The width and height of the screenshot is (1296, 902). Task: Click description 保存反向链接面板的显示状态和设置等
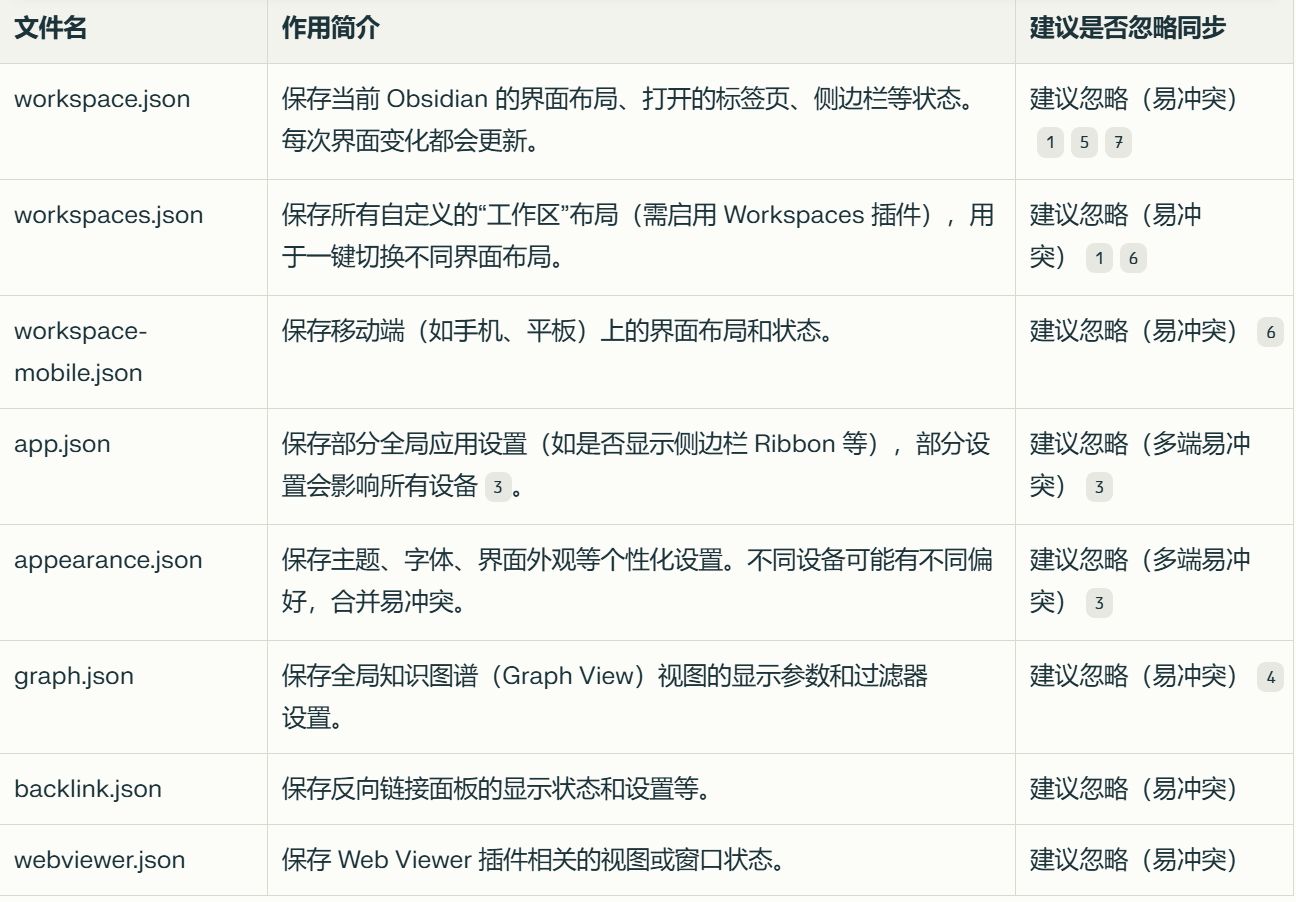496,789
